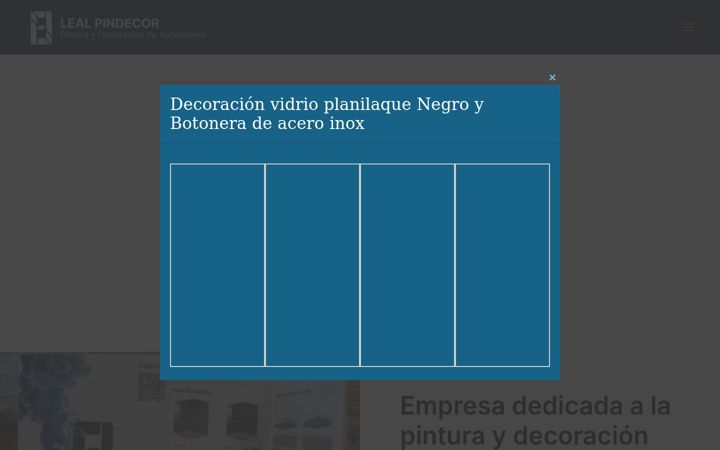
Task: Open the fourth gallery image placeholder
Action: pos(502,265)
